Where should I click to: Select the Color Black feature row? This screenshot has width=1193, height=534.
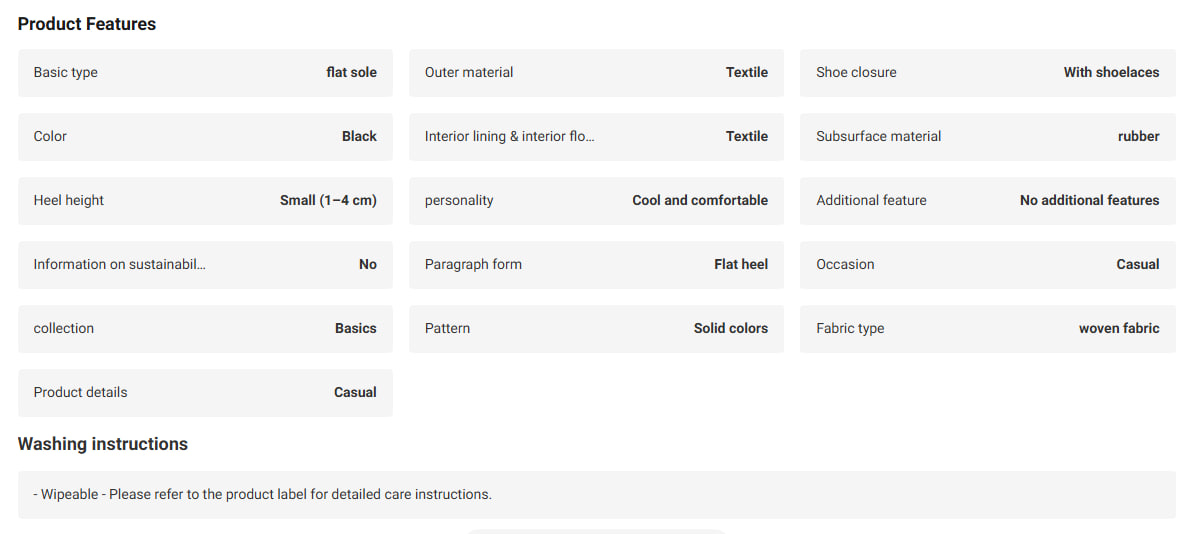[205, 137]
